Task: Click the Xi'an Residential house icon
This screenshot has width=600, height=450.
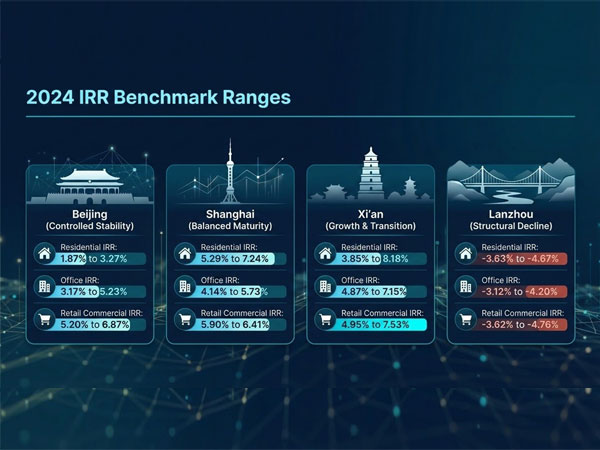Action: click(325, 253)
